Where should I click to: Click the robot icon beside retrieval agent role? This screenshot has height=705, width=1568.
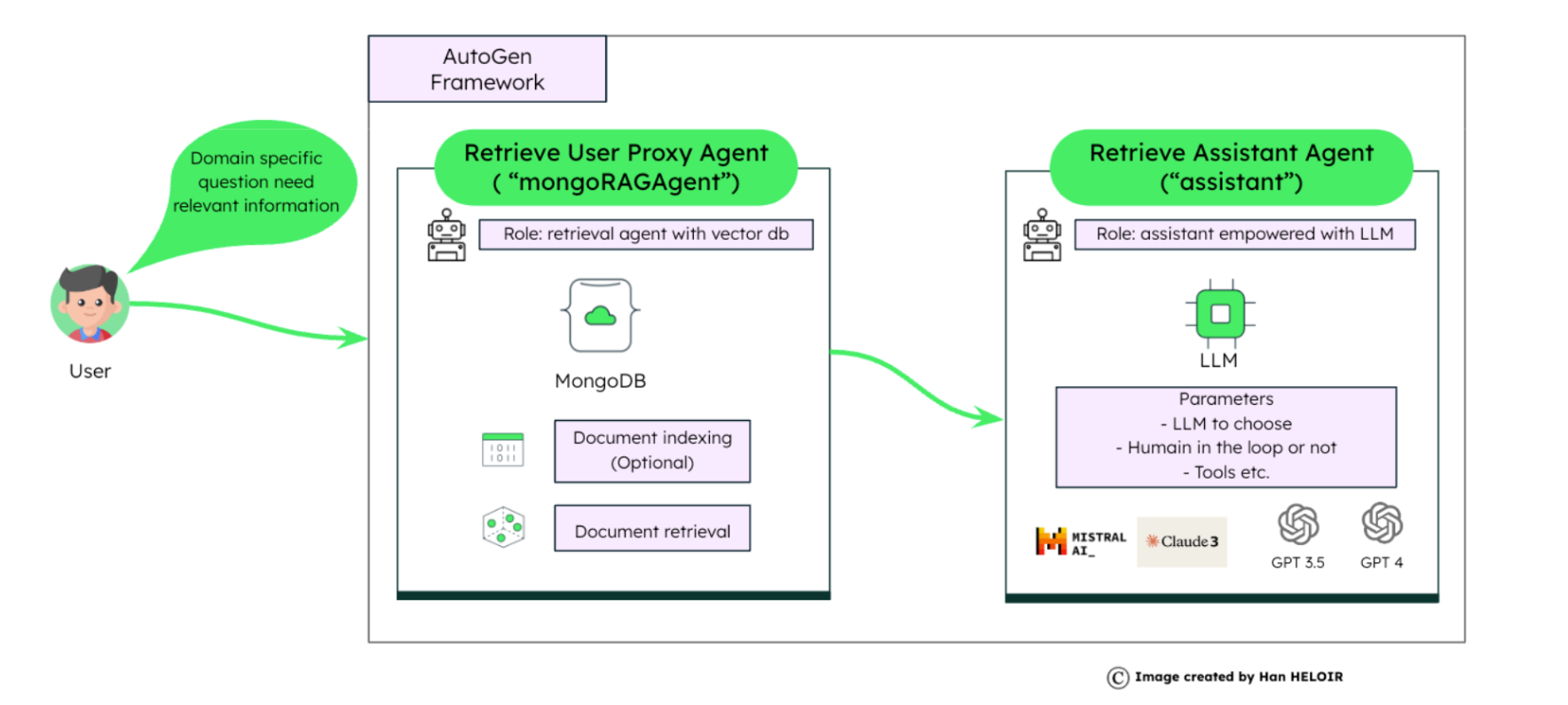pyautogui.click(x=446, y=235)
